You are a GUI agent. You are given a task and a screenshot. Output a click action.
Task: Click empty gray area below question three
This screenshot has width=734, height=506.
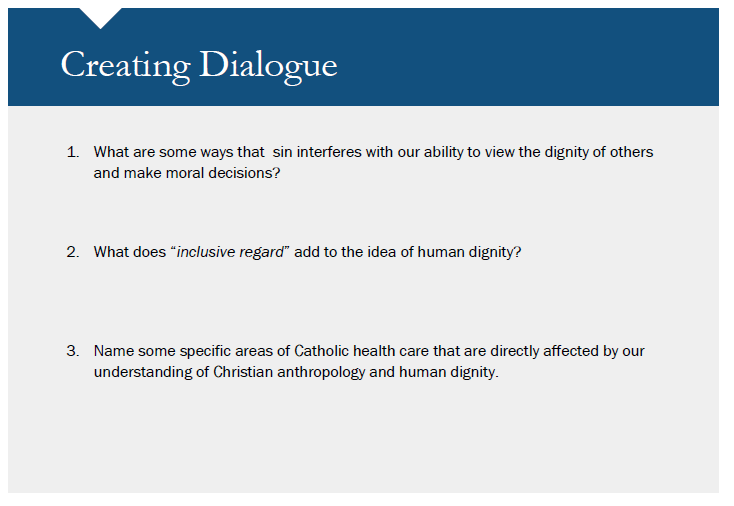360,440
